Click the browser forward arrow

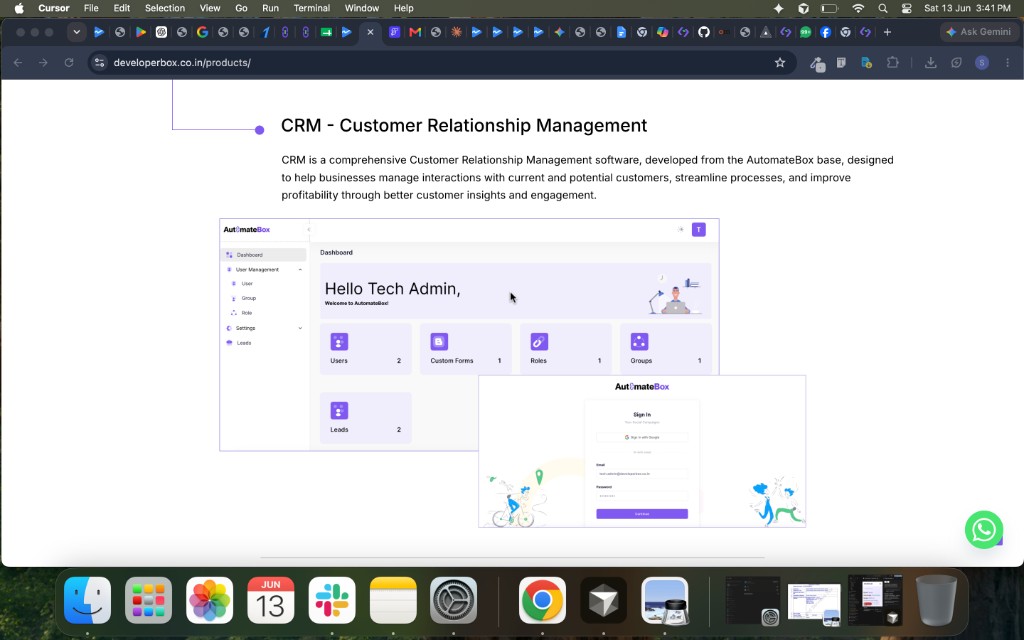pos(43,63)
